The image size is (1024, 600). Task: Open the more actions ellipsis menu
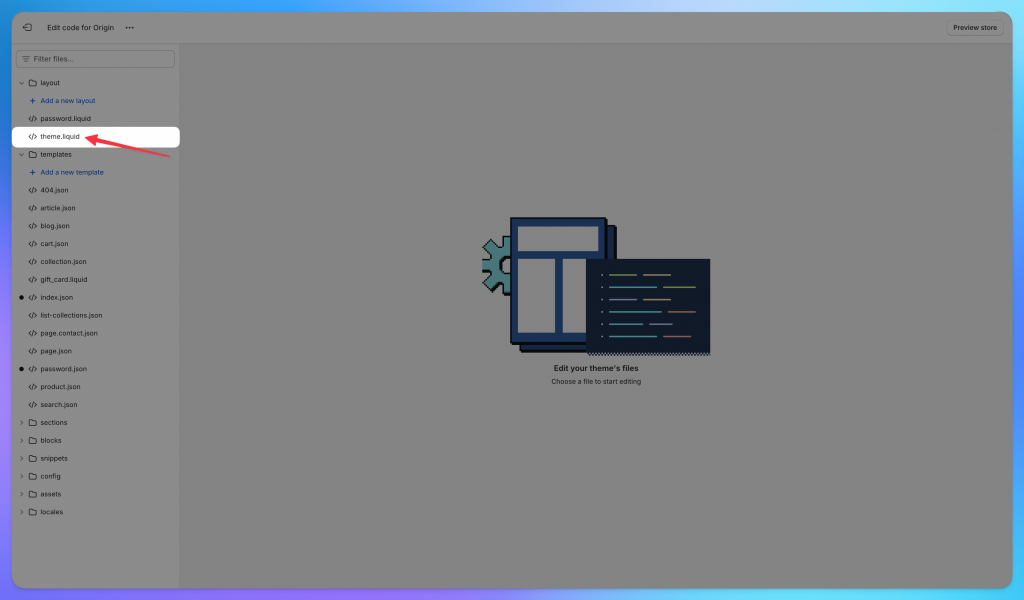pos(129,27)
